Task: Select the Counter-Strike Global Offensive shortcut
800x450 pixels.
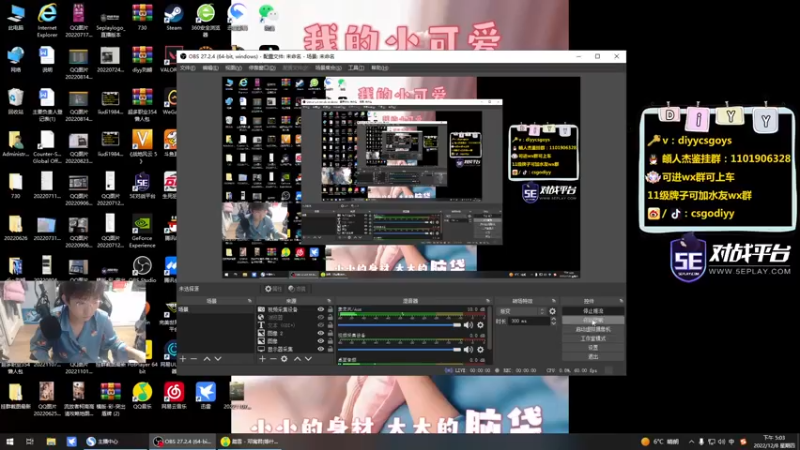Action: point(47,147)
